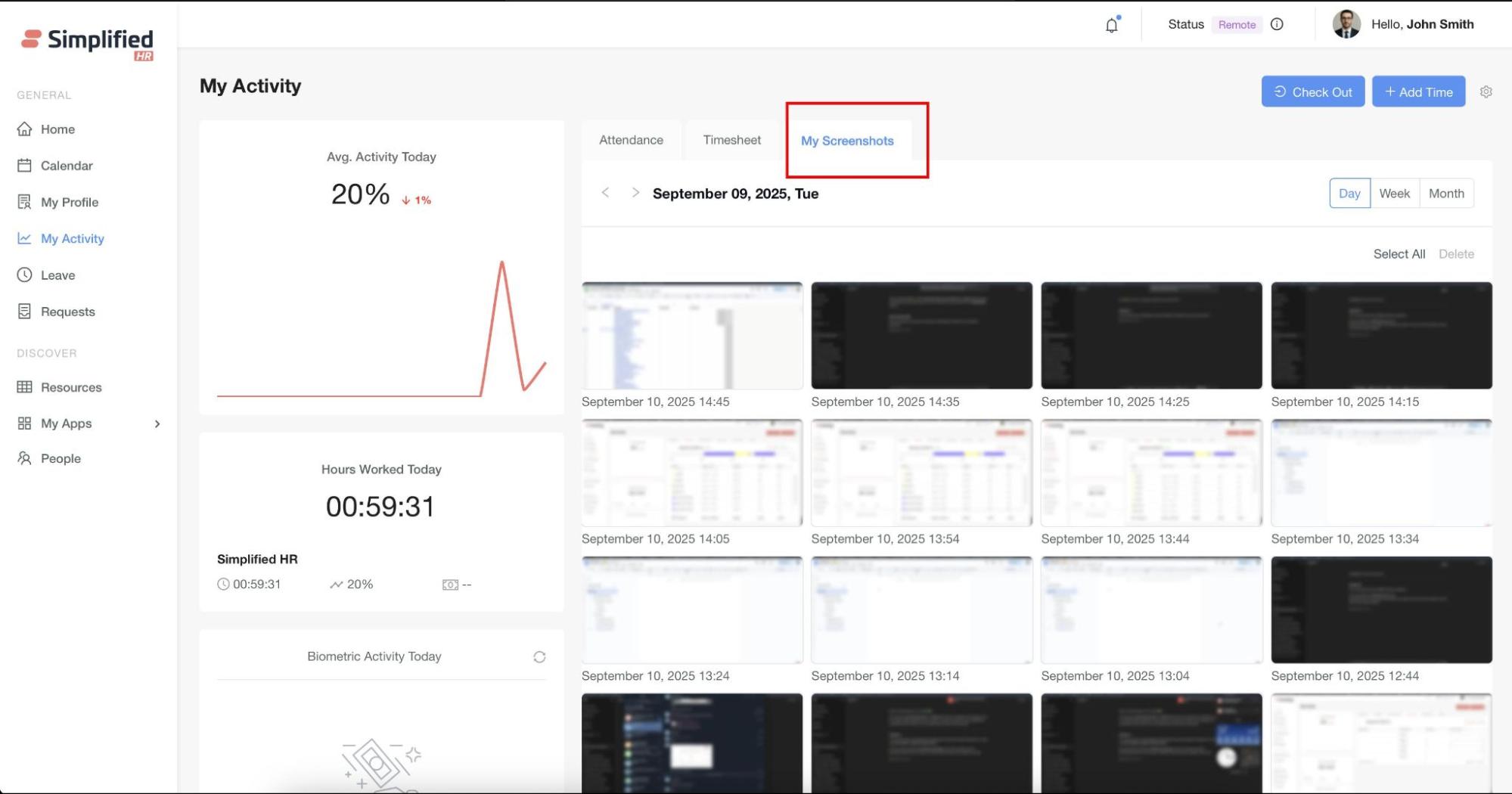
Task: Open the notifications bell icon
Action: 1111,25
